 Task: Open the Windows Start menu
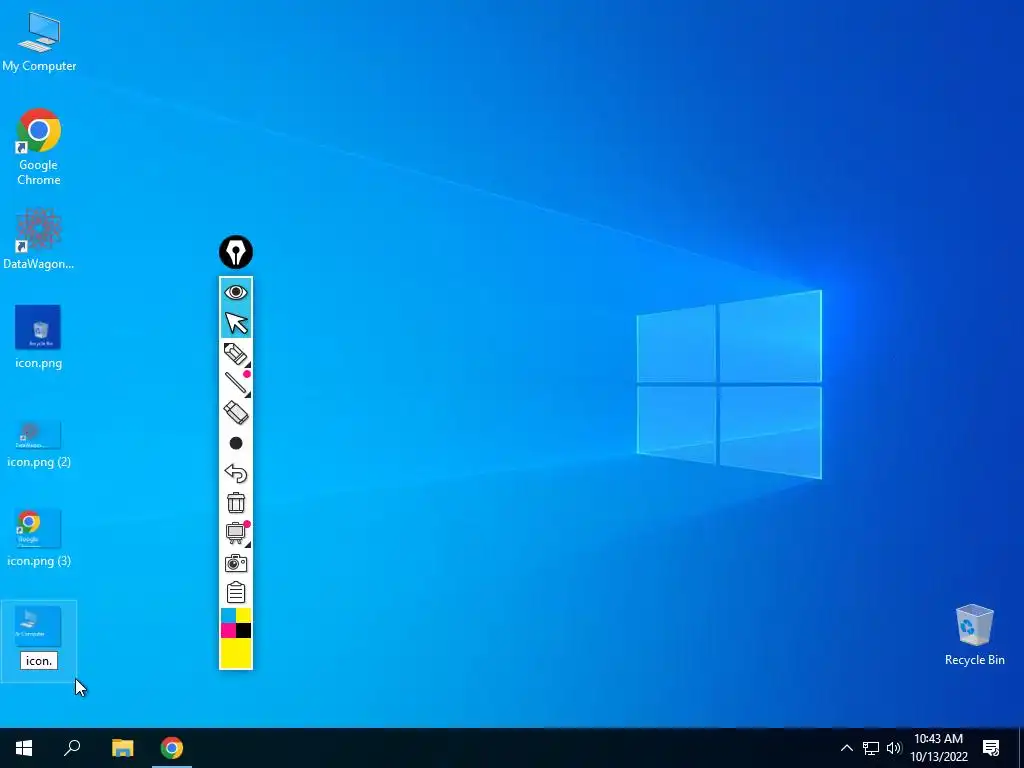point(24,748)
